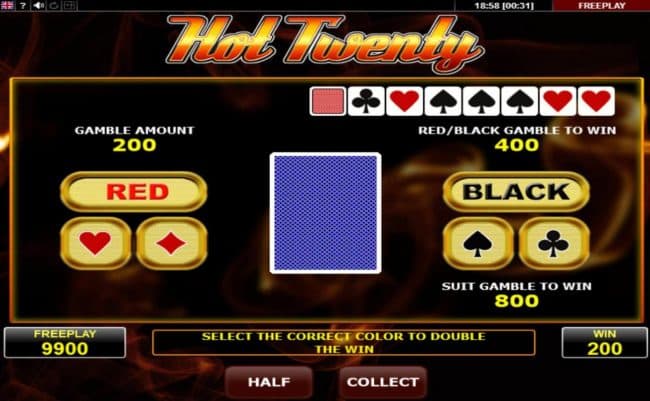650x401 pixels.
Task: Open the question mark help icon
Action: (x=23, y=5)
